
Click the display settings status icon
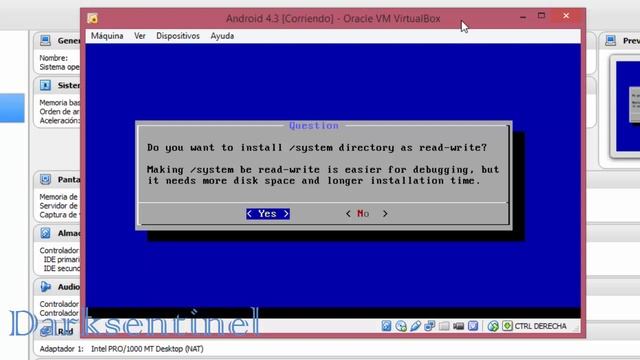(473, 326)
